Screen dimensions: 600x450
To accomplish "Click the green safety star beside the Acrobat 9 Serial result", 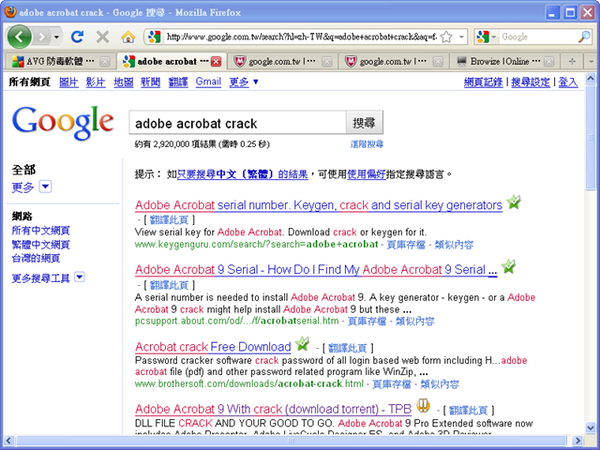I will (509, 266).
